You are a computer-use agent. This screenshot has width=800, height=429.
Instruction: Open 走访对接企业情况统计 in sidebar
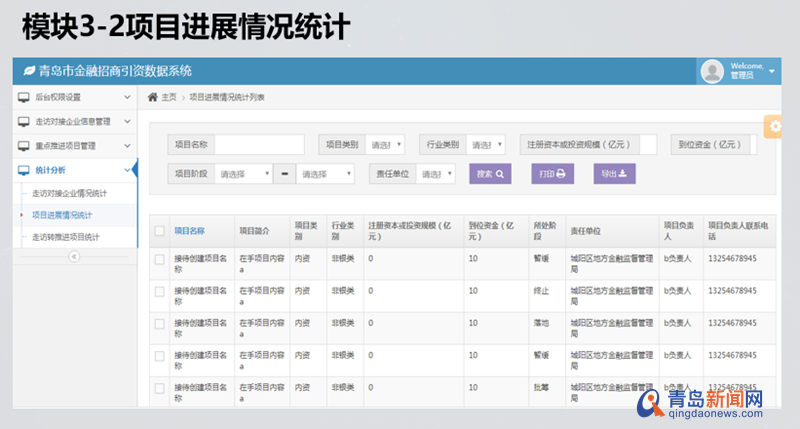(x=69, y=193)
